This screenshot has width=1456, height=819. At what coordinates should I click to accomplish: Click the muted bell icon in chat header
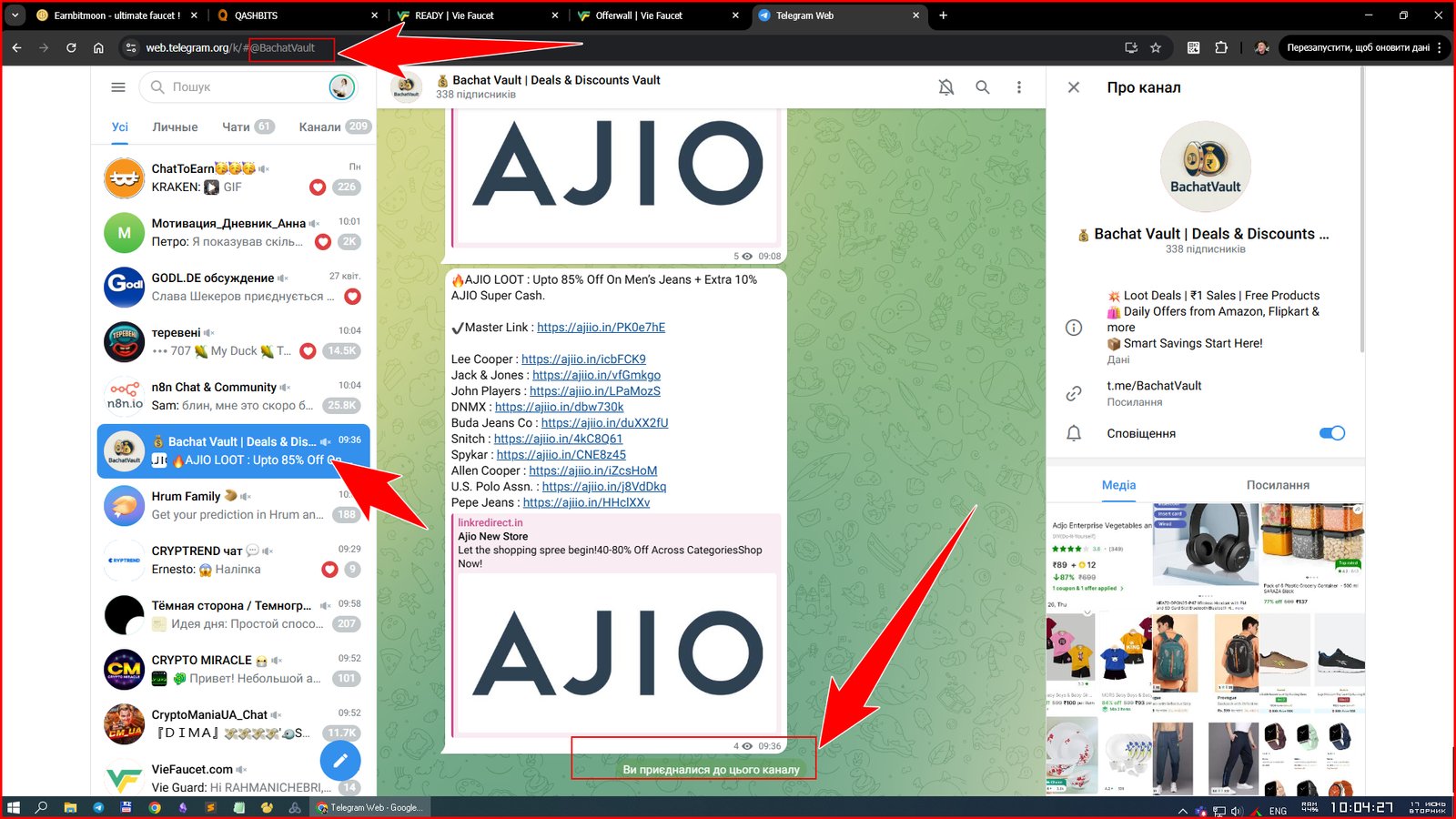coord(946,87)
